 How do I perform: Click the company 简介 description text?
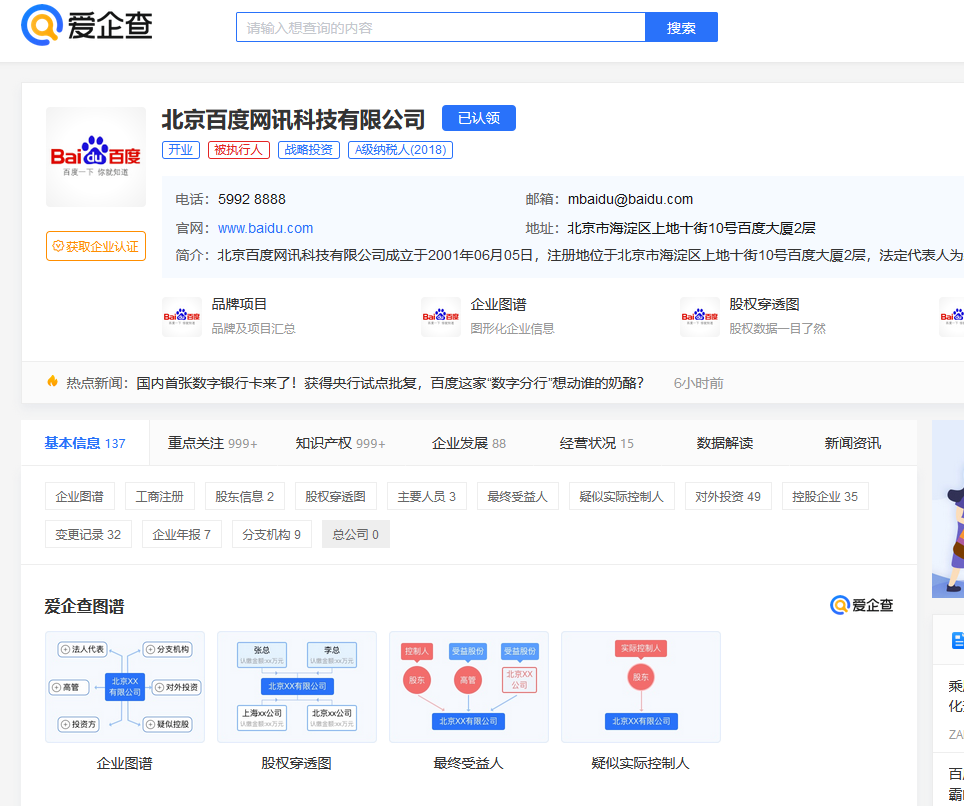pyautogui.click(x=590, y=255)
